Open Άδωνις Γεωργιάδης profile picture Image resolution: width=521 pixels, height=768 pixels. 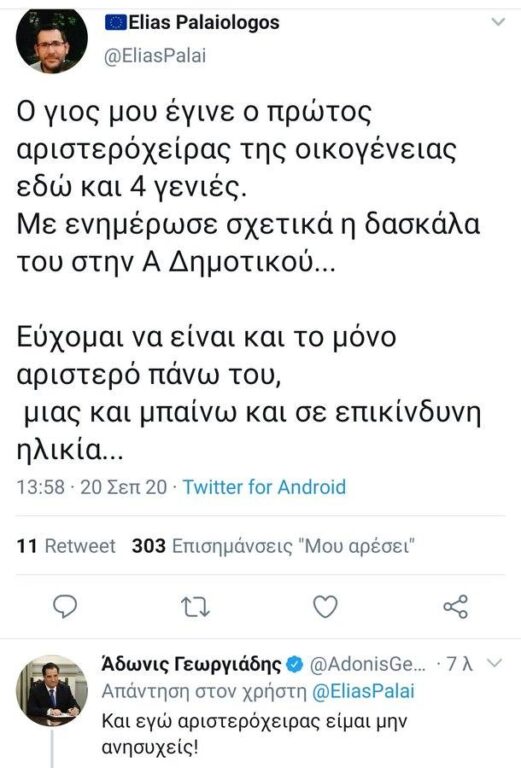tap(52, 691)
